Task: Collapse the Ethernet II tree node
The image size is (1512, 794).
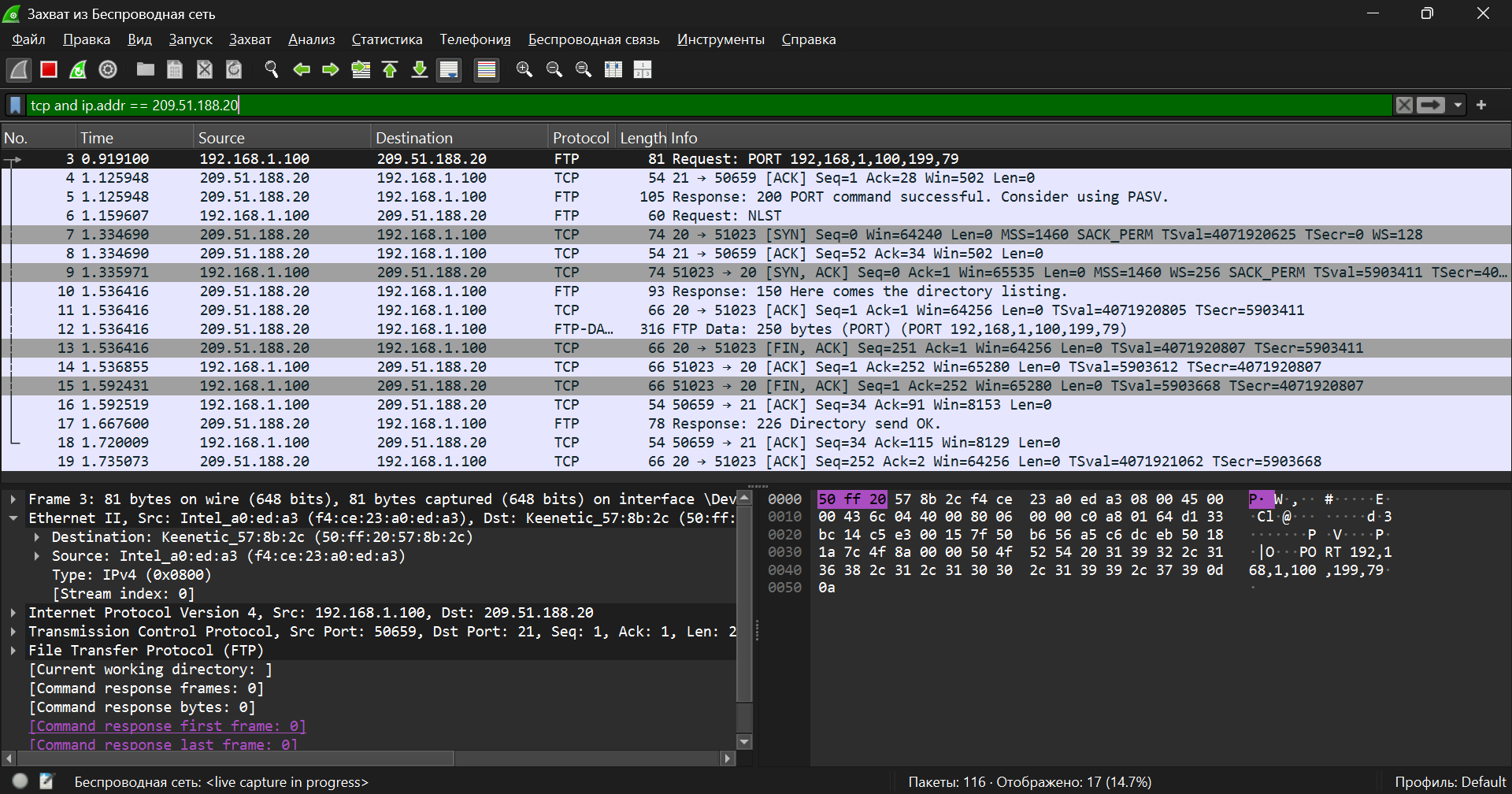Action: 13,518
